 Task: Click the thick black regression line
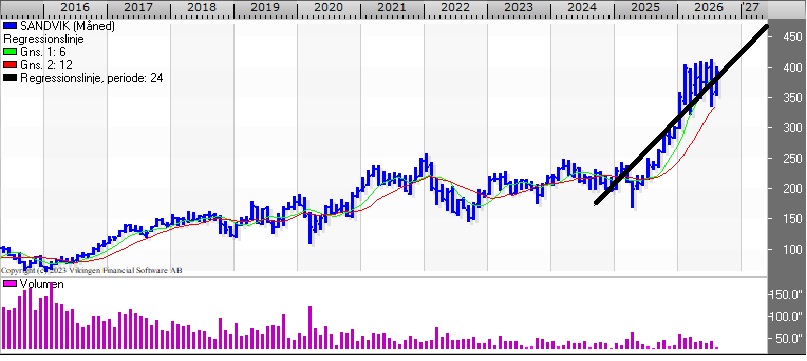click(x=682, y=114)
